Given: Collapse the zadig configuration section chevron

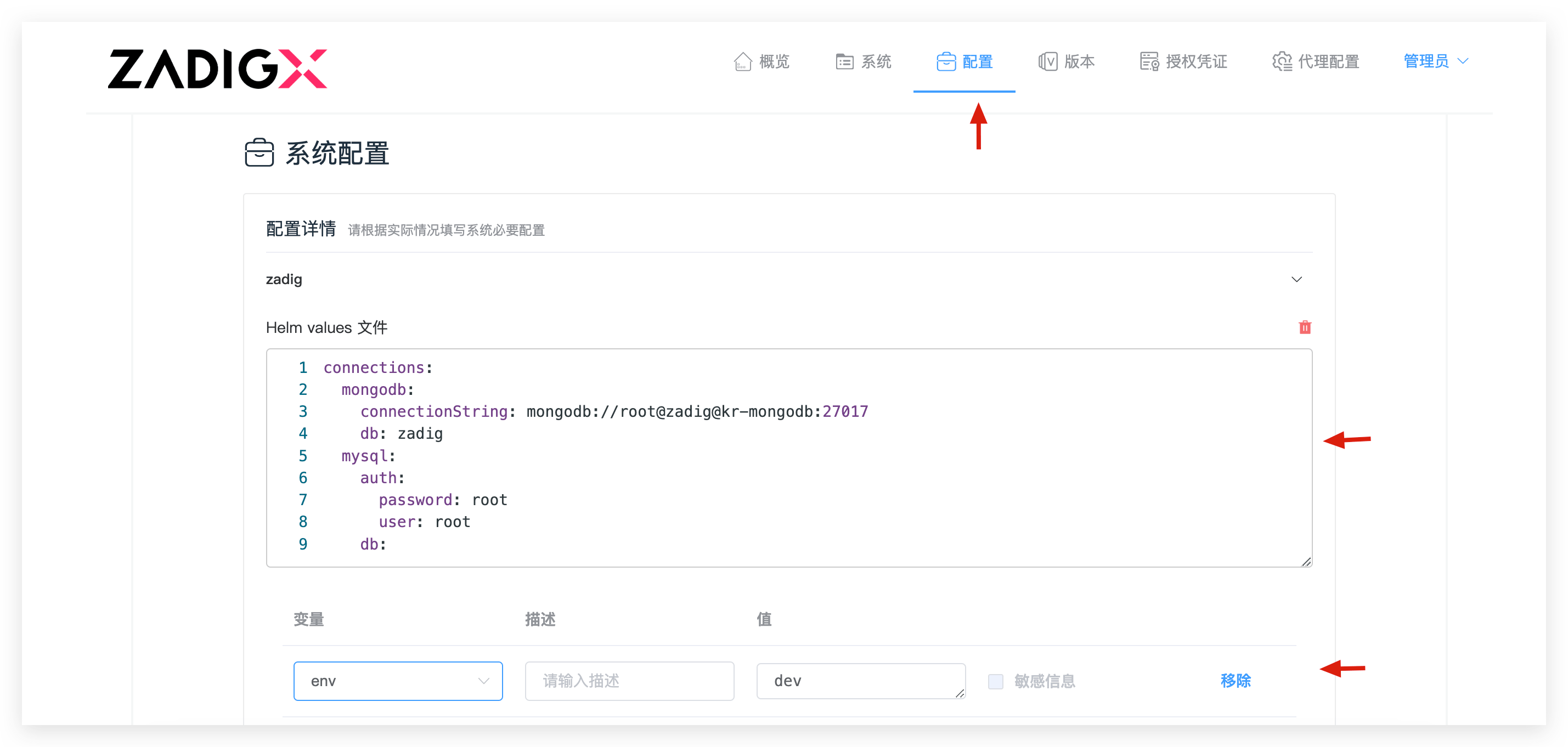Looking at the screenshot, I should [1296, 279].
